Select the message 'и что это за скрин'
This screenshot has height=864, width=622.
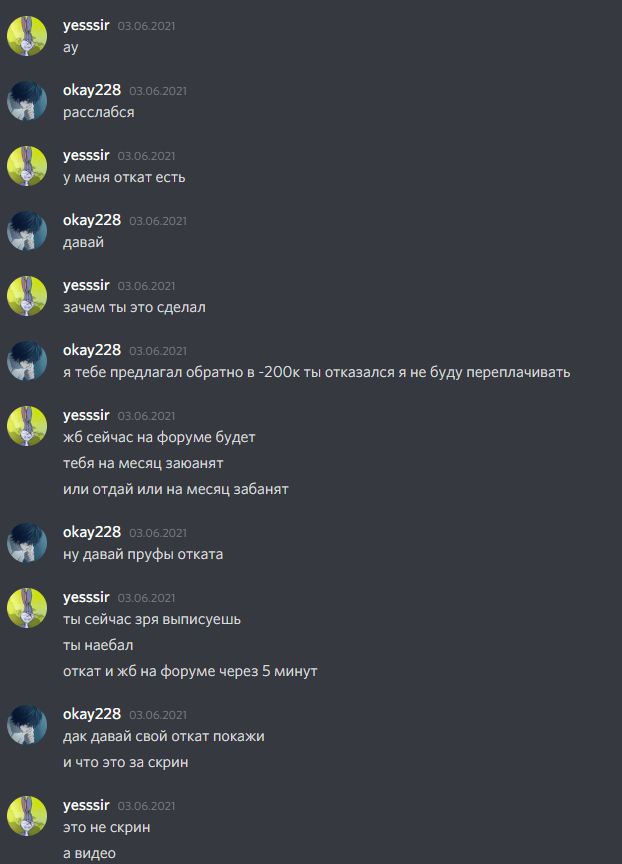[x=126, y=763]
